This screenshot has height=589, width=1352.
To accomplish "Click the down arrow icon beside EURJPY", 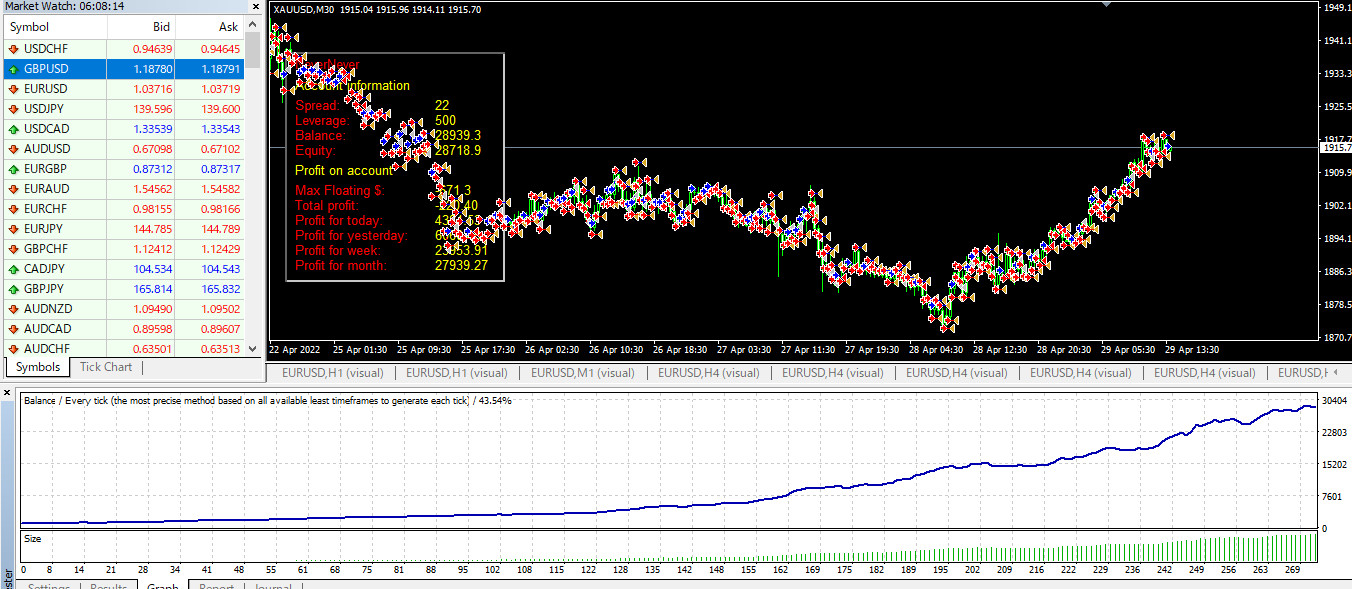I will [14, 229].
